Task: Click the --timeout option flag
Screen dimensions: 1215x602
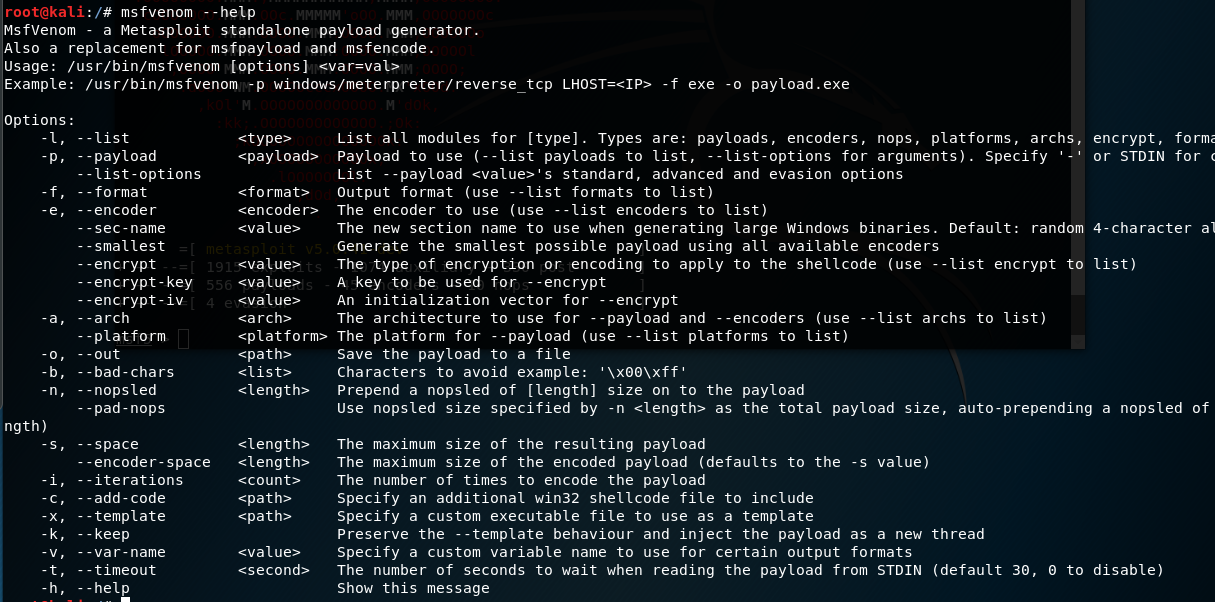Action: click(116, 570)
